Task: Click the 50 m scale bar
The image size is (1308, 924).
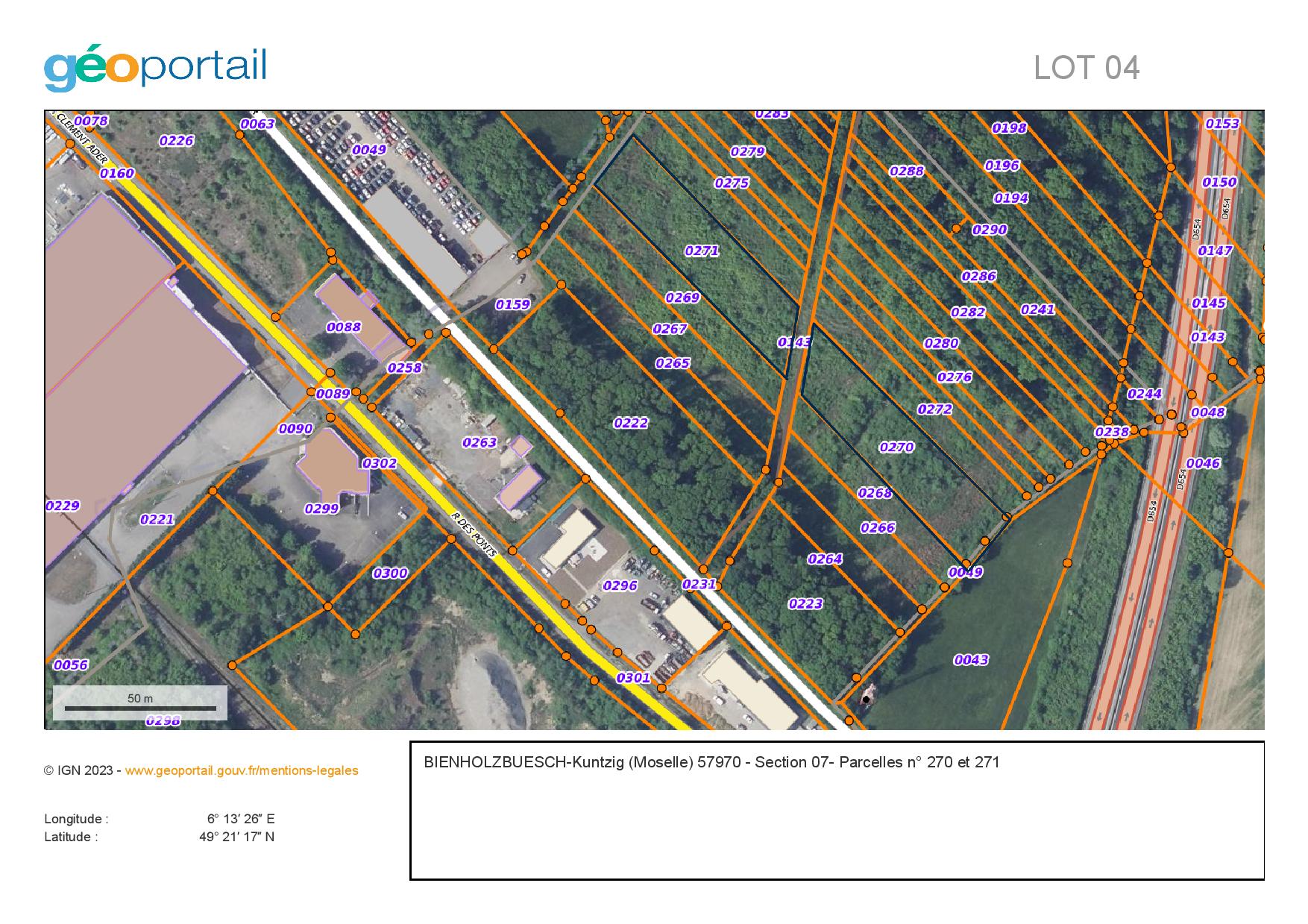Action: (140, 703)
